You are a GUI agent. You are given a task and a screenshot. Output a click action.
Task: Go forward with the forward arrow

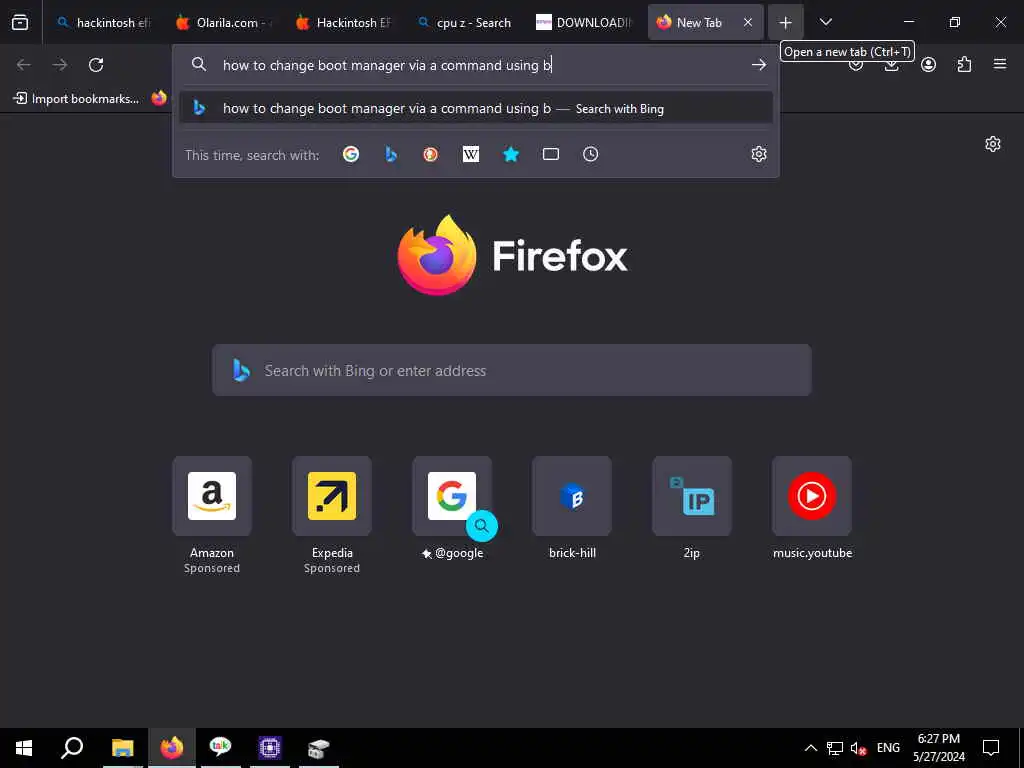[59, 65]
